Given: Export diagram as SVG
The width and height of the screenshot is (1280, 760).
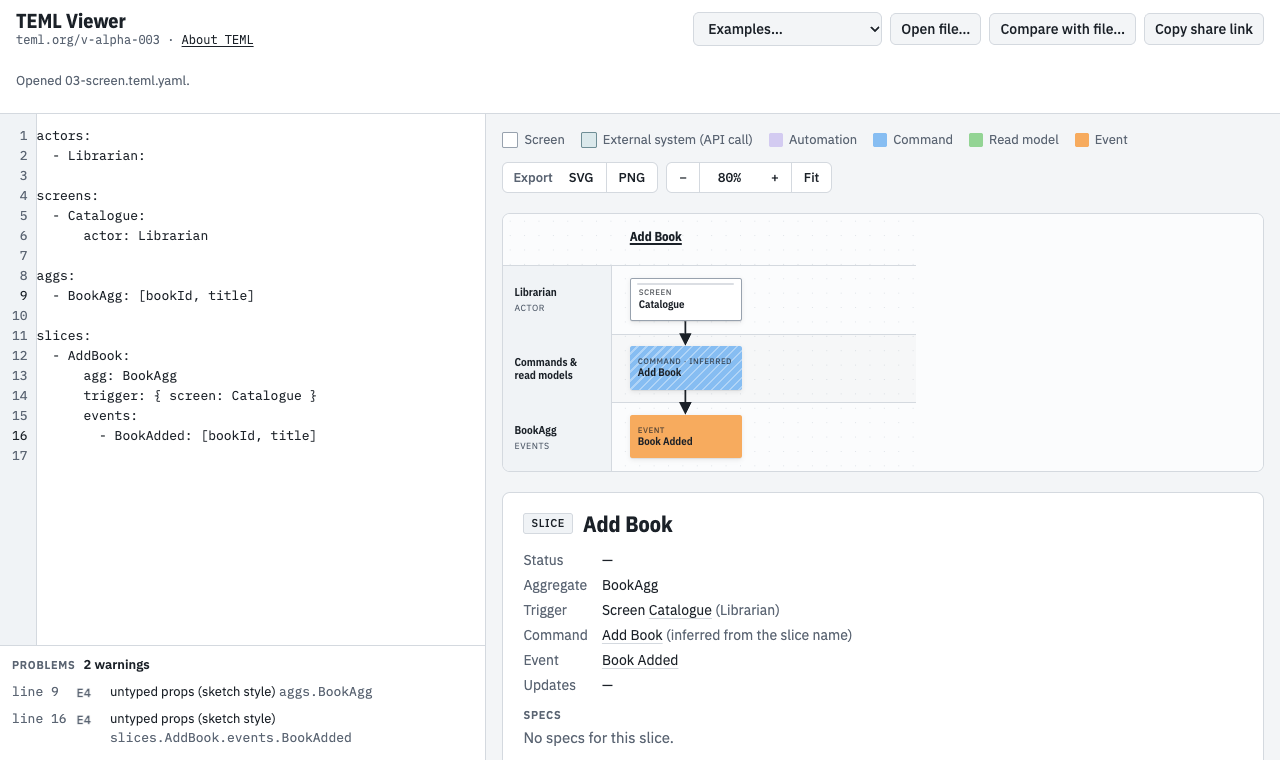Looking at the screenshot, I should (x=581, y=177).
